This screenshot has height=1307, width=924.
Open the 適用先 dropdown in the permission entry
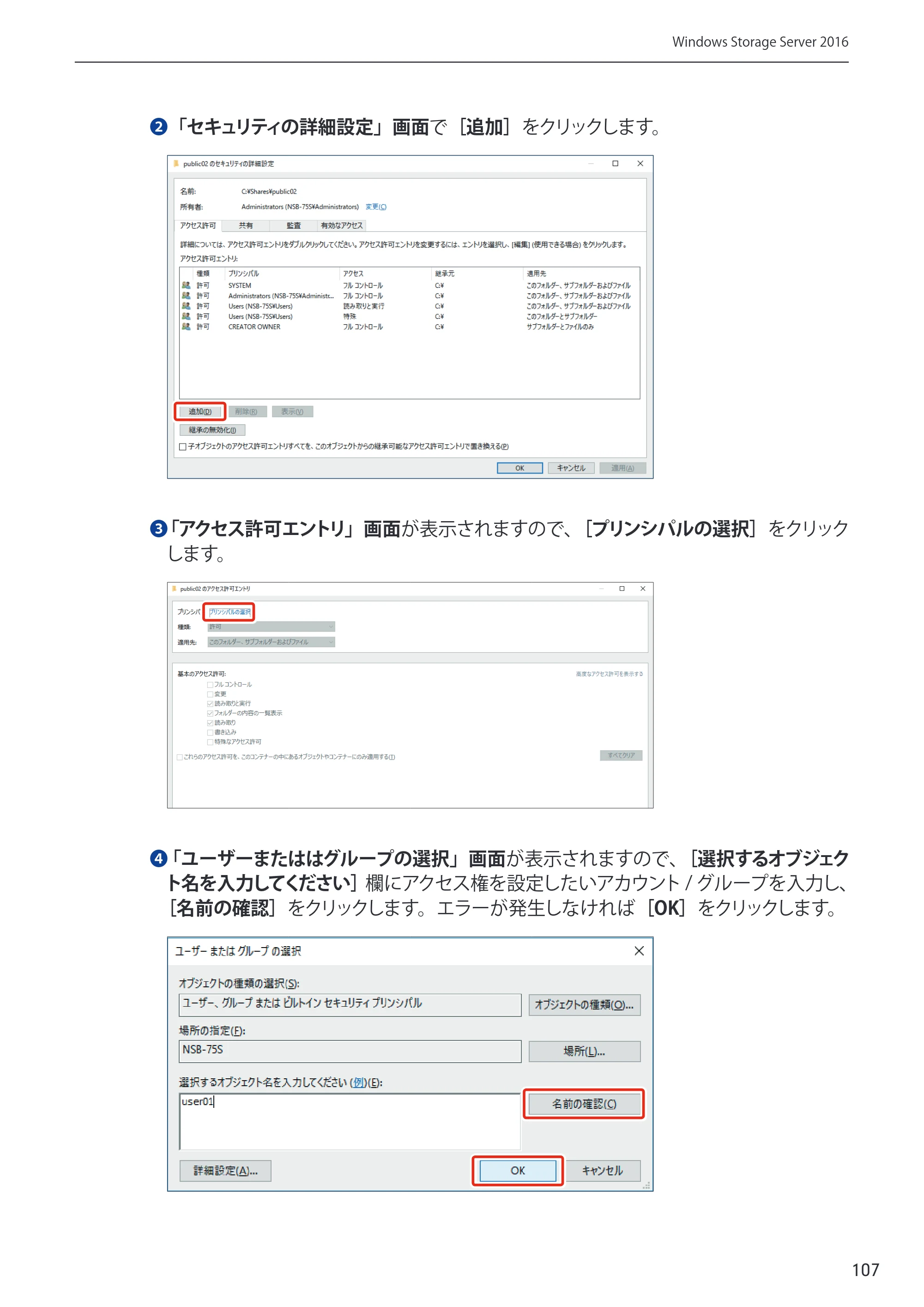click(272, 642)
